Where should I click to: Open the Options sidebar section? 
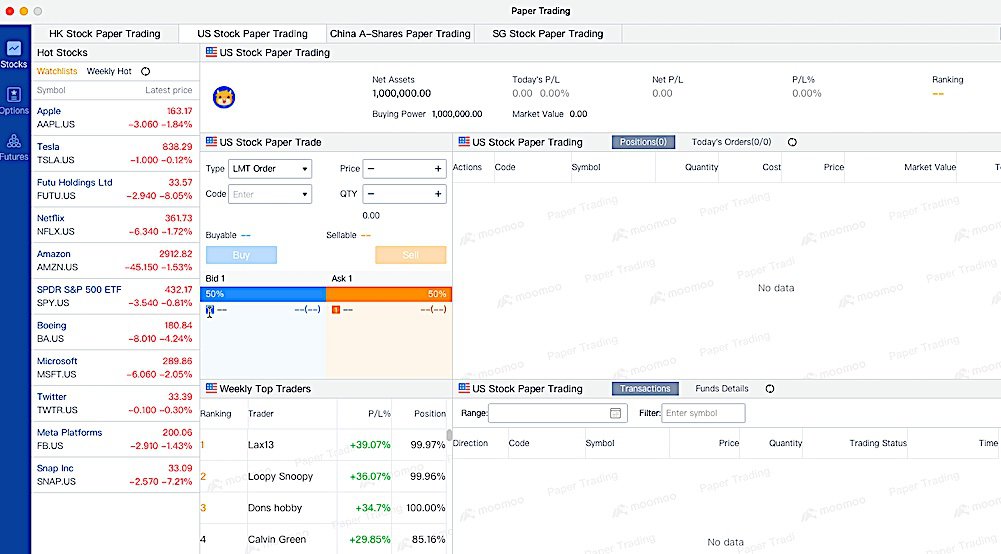pos(14,101)
